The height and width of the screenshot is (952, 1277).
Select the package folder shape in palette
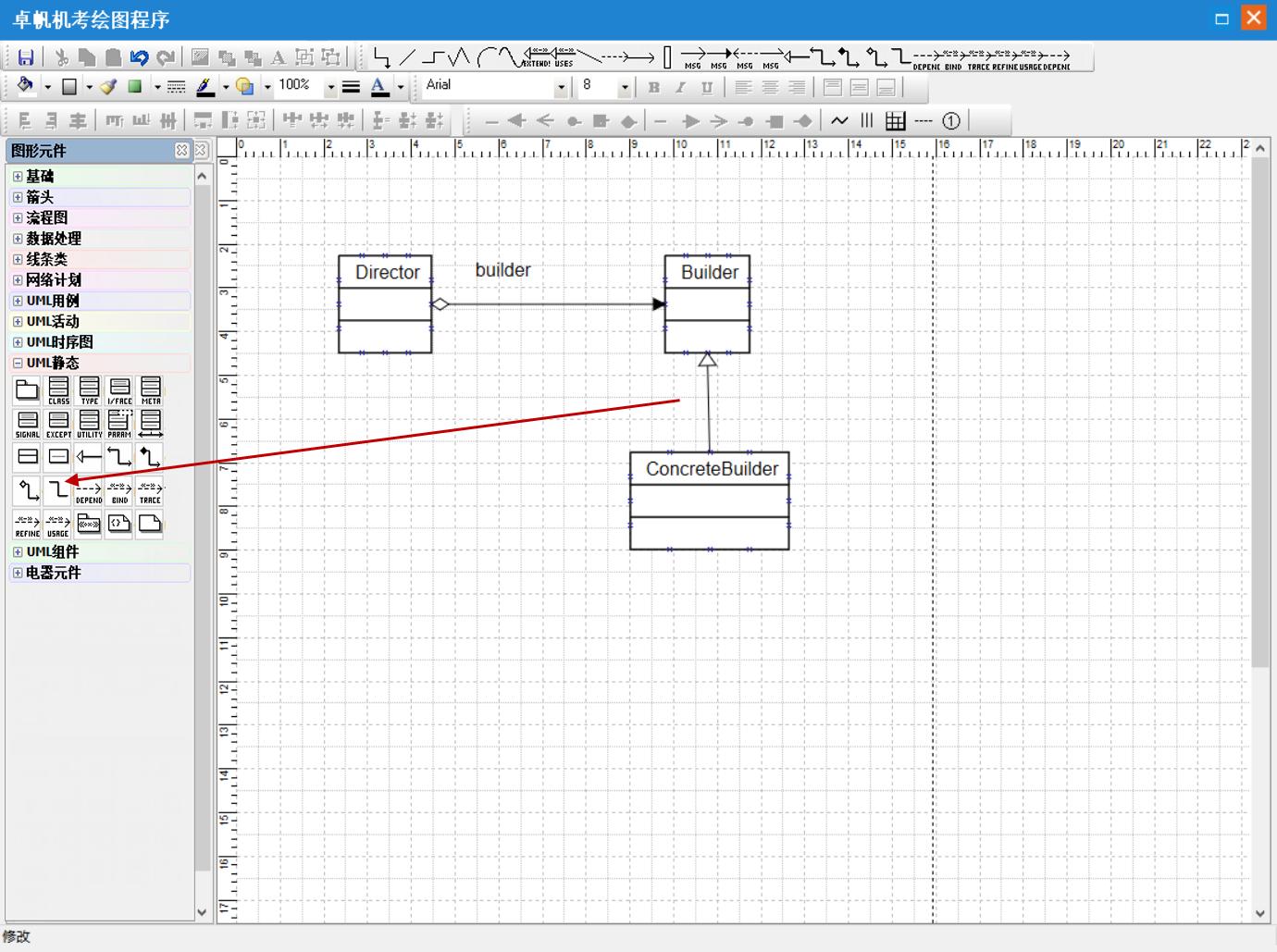[x=28, y=390]
